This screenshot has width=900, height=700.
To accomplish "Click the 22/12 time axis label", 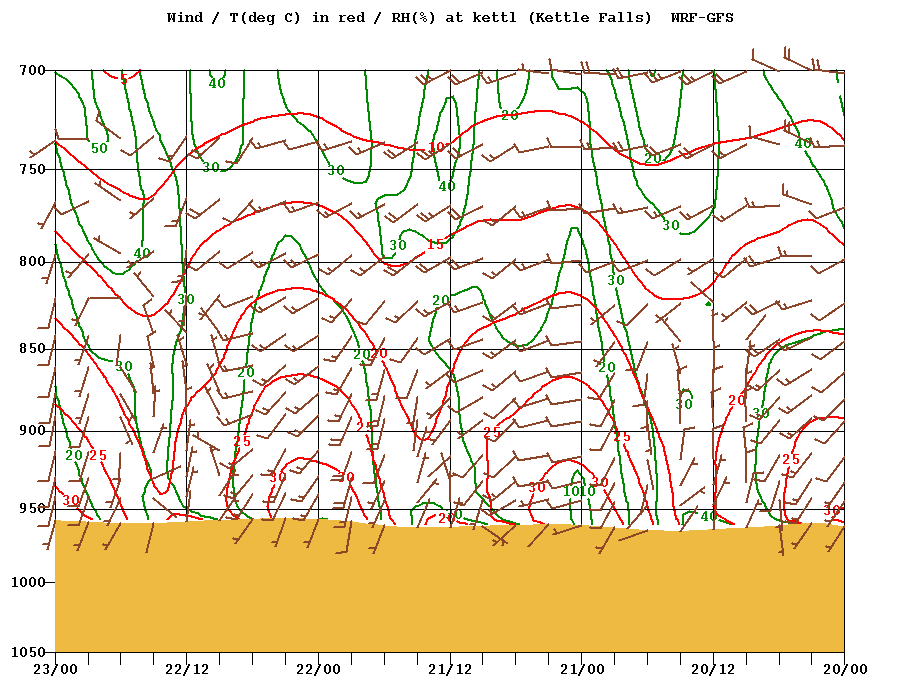I will point(187,670).
